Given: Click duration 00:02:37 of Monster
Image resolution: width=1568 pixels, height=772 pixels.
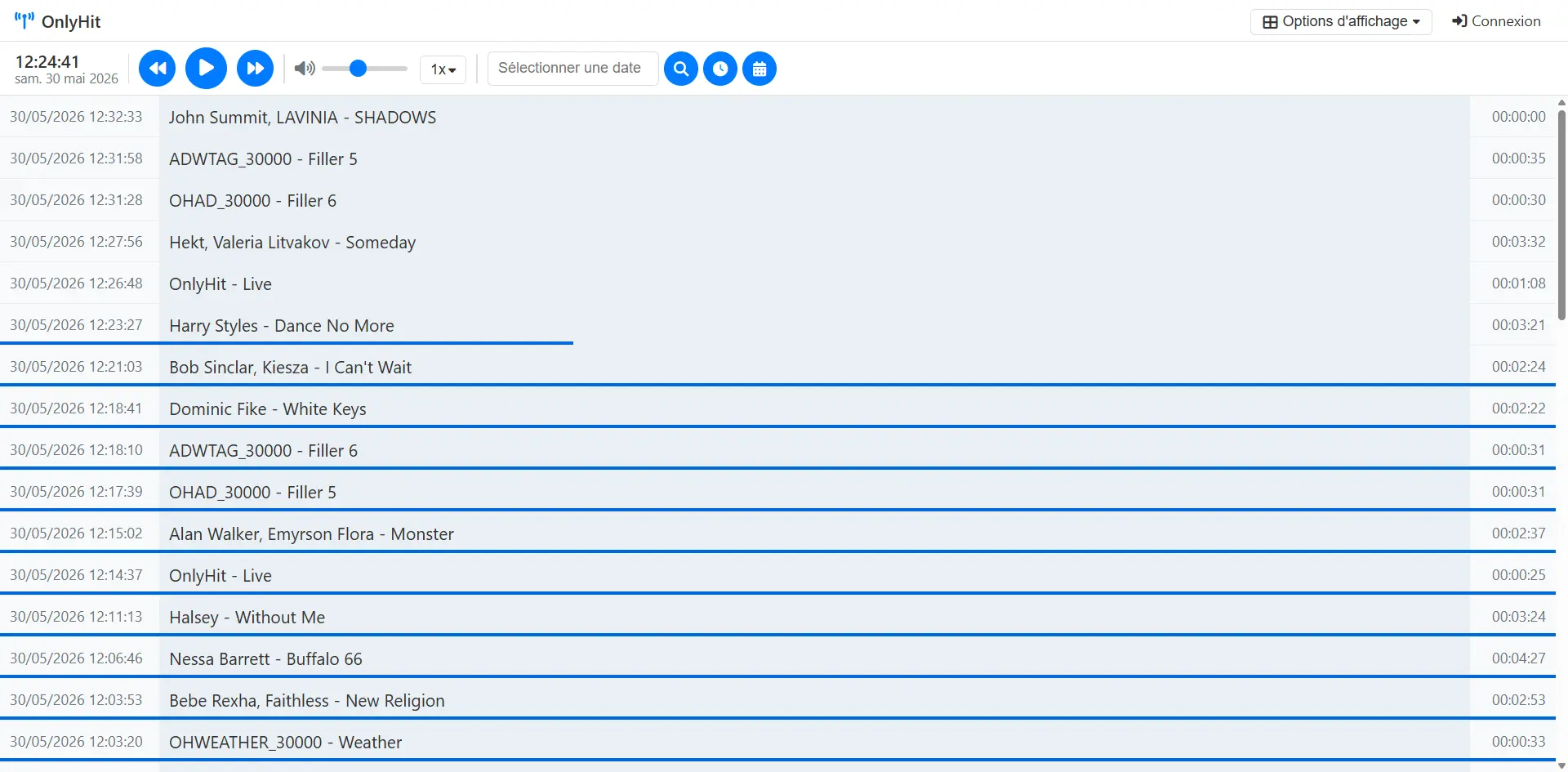Looking at the screenshot, I should coord(1518,533).
